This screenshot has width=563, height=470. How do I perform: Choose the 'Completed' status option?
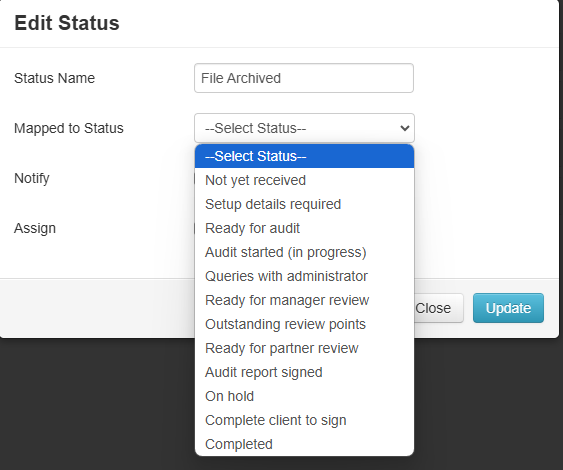(x=304, y=445)
